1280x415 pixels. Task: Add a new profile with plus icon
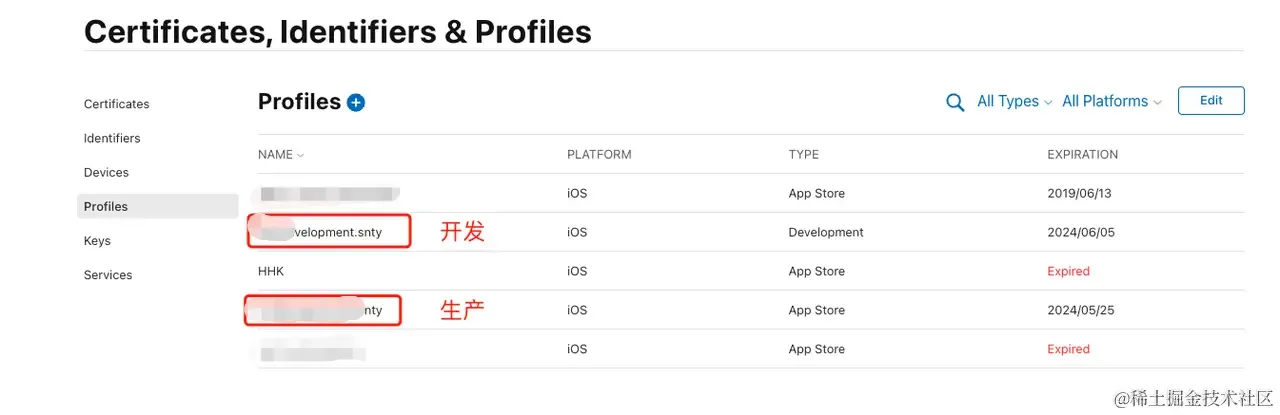pos(356,102)
